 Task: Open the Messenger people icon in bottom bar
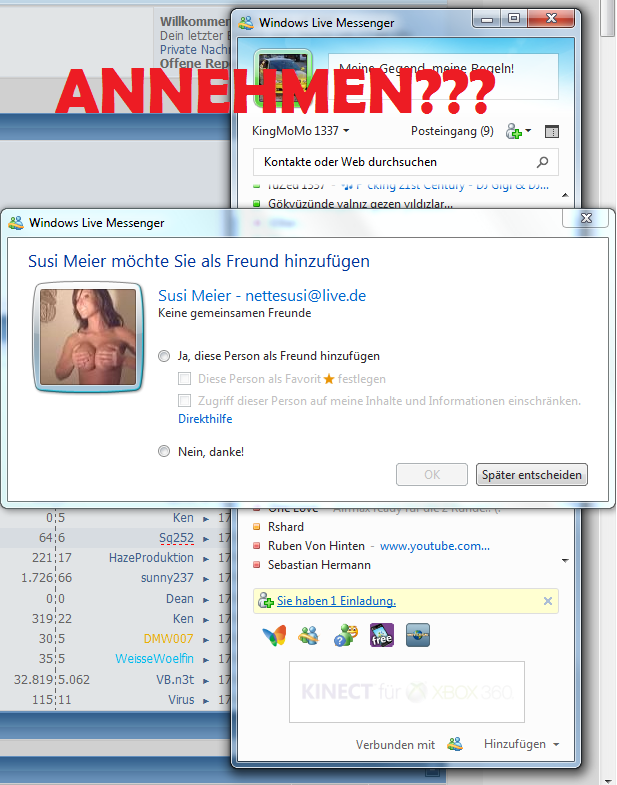coord(308,635)
